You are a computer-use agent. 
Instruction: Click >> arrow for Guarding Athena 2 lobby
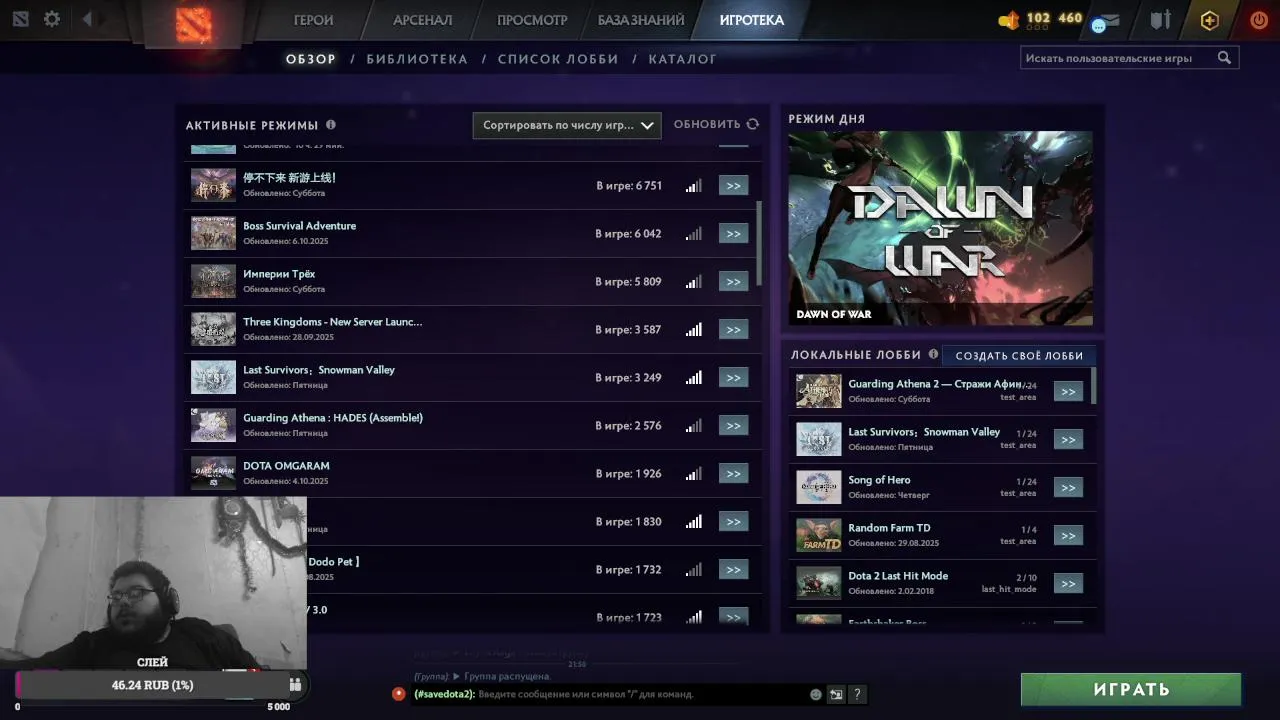[x=1068, y=391]
